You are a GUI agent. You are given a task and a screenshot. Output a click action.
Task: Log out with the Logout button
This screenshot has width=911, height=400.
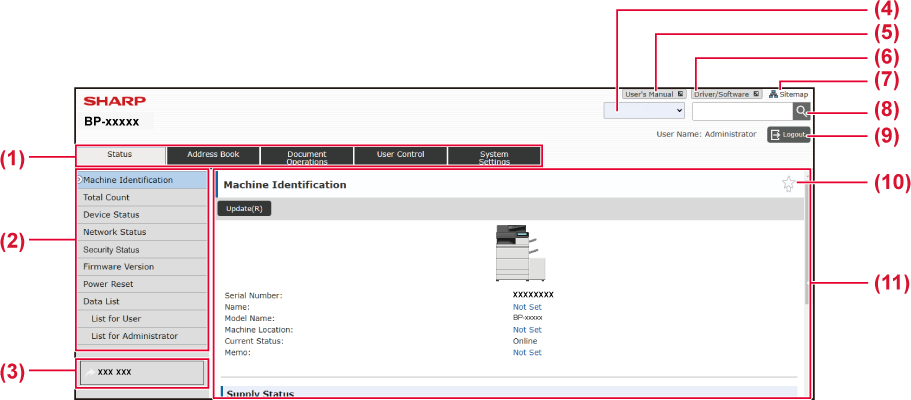[x=788, y=135]
